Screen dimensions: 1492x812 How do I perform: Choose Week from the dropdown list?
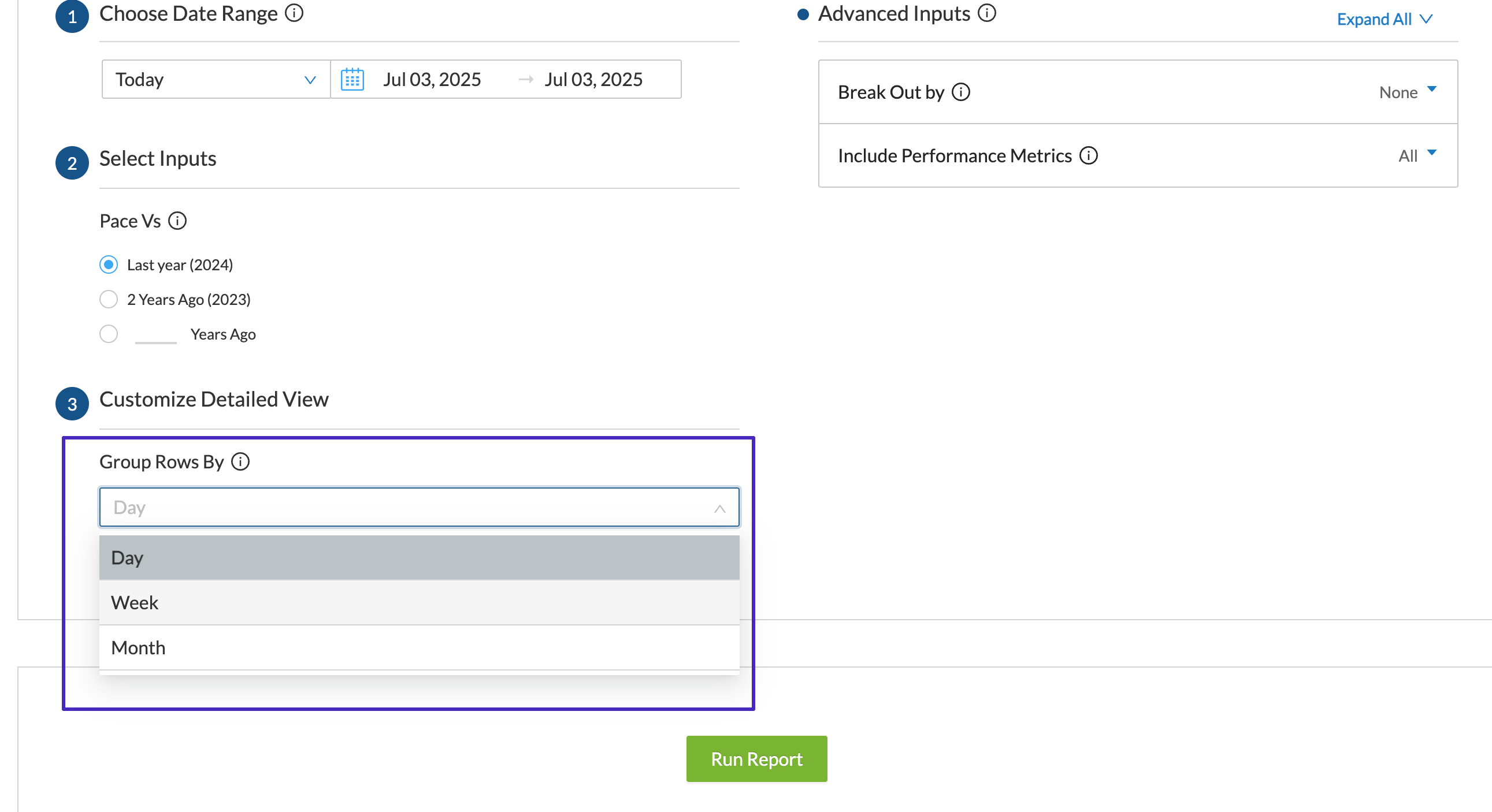419,602
